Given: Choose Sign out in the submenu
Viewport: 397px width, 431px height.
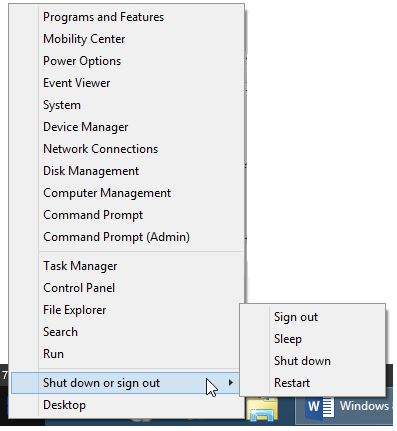Looking at the screenshot, I should (296, 317).
